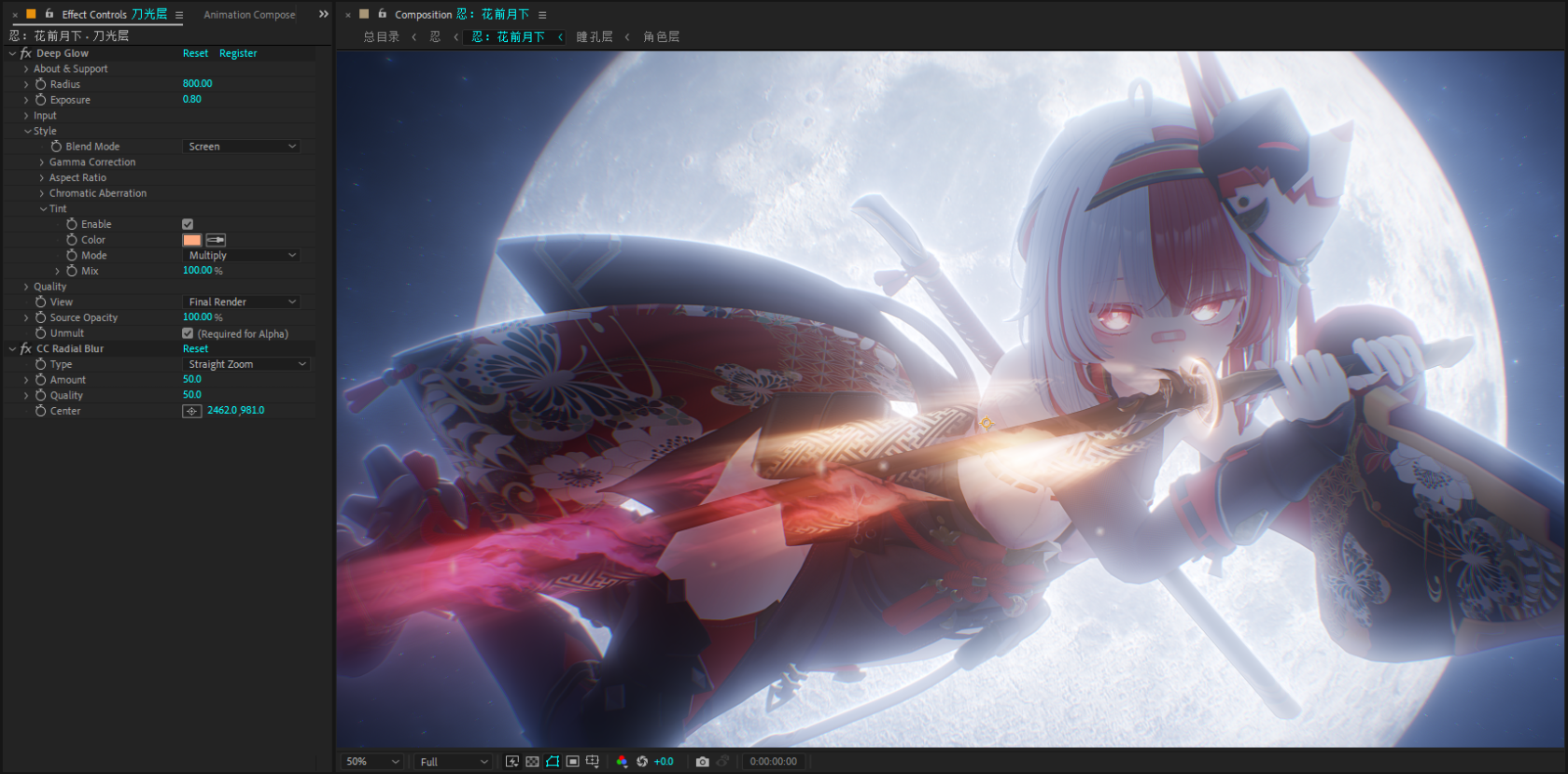Open grid and guide options icon

point(593,762)
